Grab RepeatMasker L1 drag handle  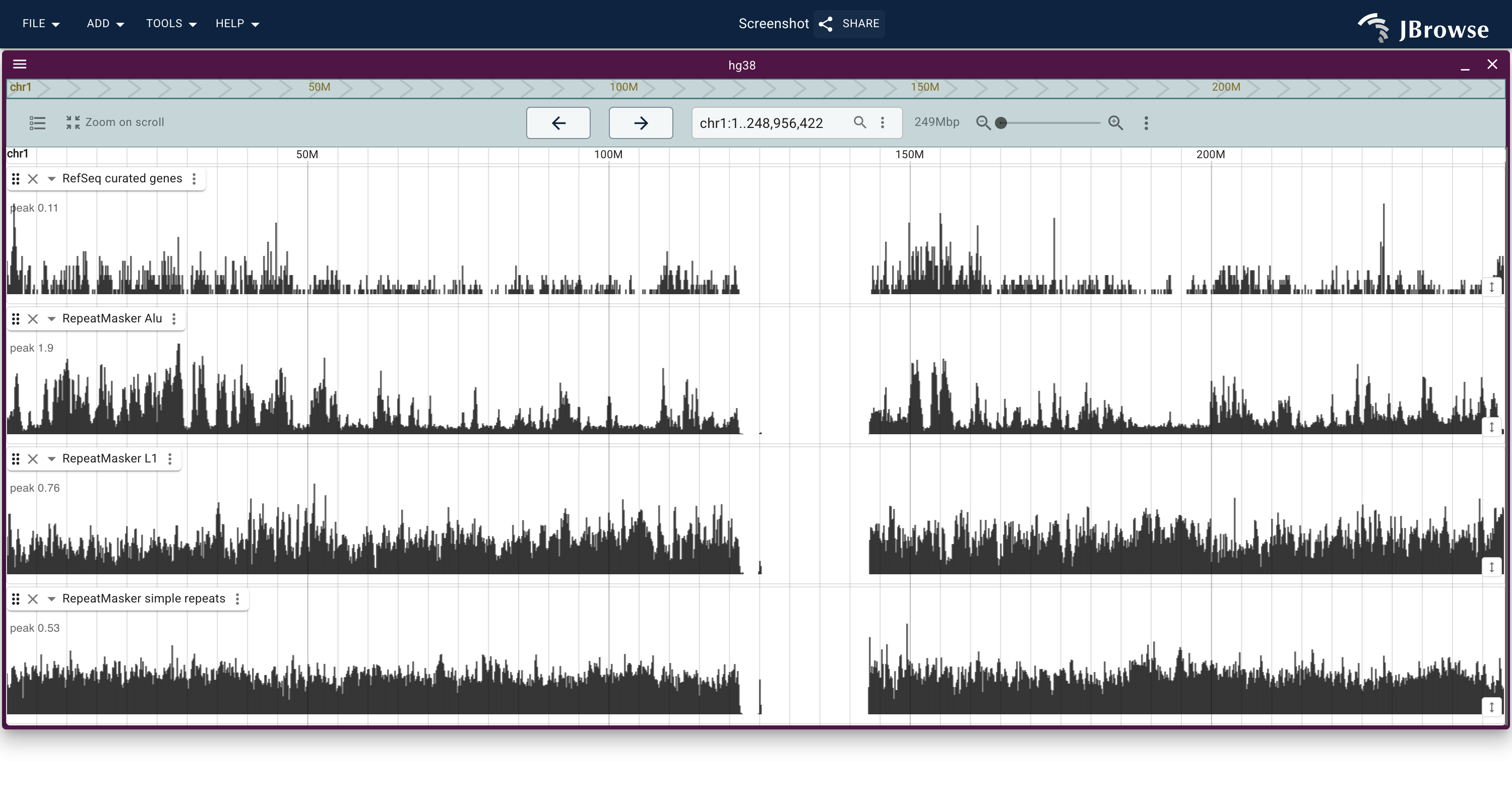click(16, 459)
